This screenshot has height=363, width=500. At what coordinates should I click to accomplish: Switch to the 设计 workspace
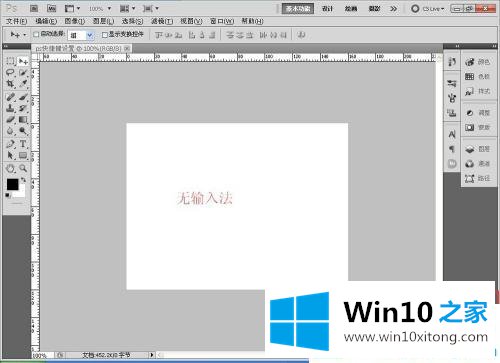pos(327,9)
